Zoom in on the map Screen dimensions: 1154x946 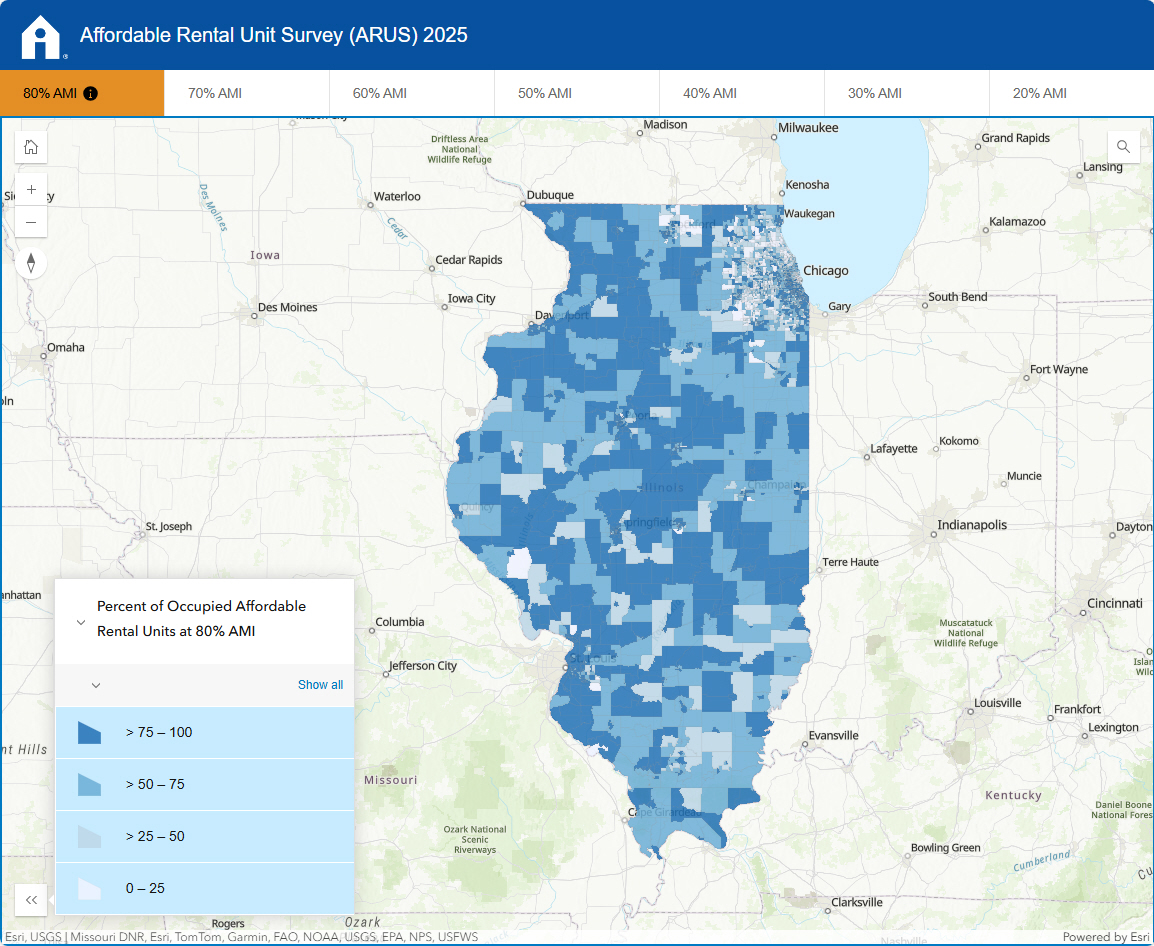point(31,190)
